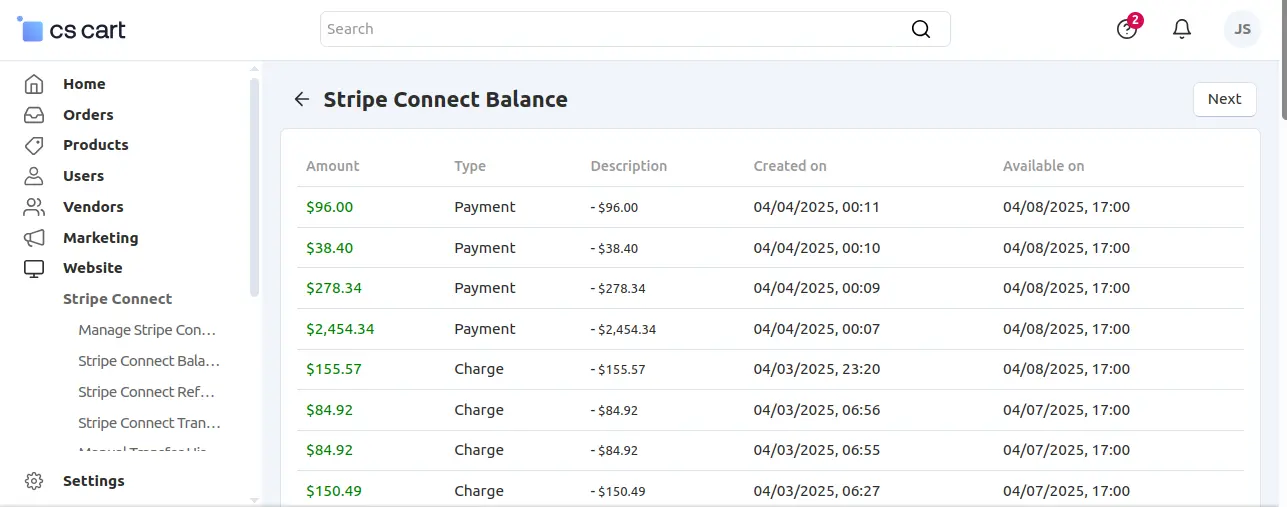Click the Home house icon
The image size is (1287, 507).
point(34,84)
